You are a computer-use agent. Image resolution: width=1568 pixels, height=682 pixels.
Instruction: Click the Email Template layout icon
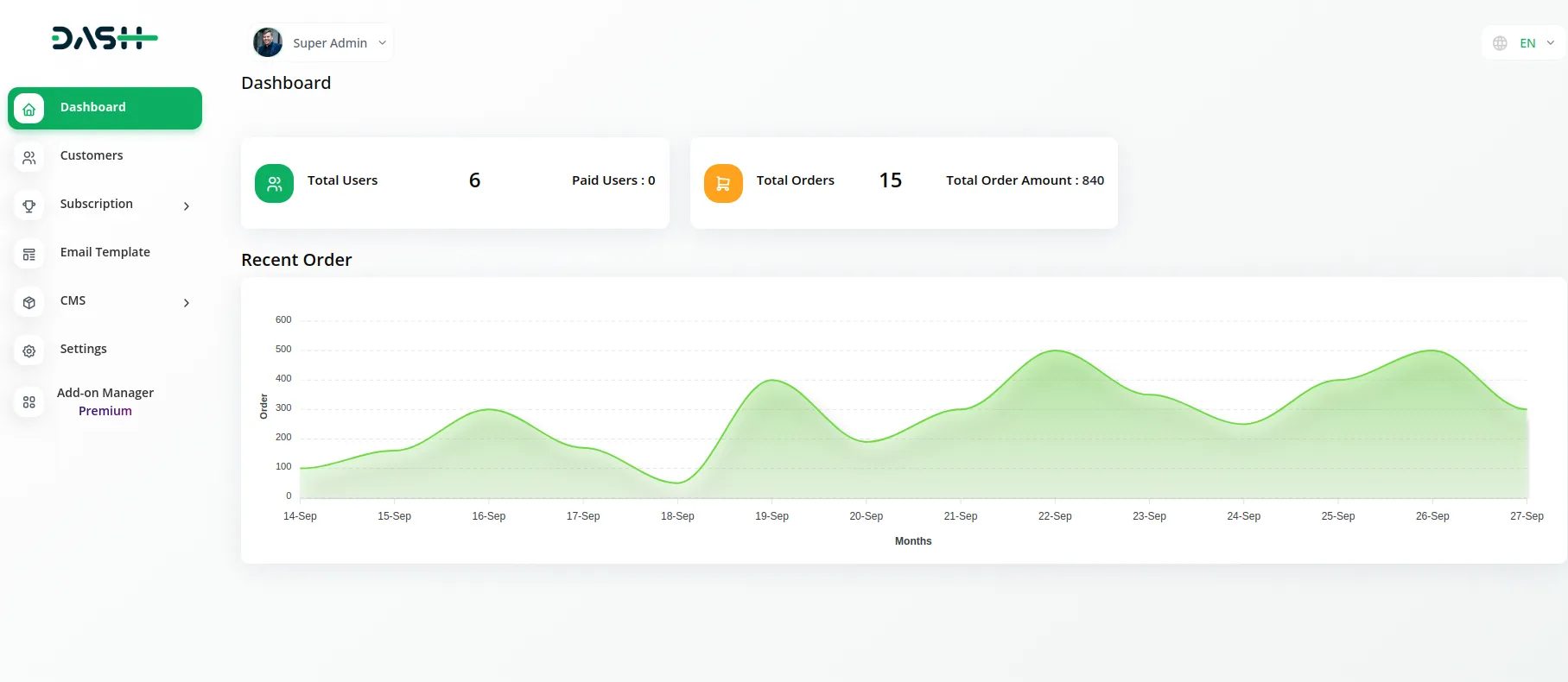point(29,254)
